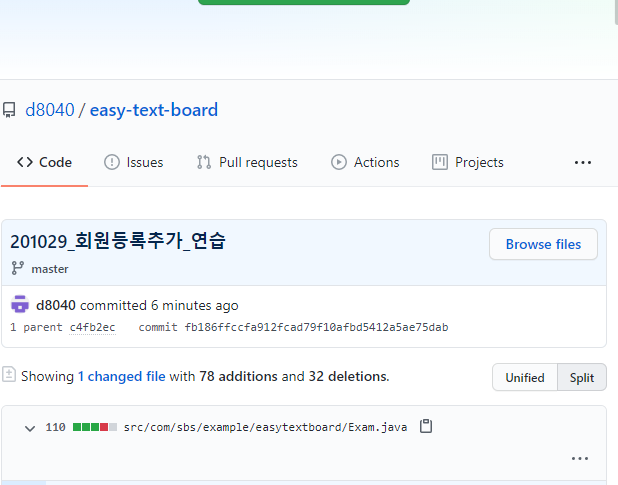Screen dimensions: 618x485
Task: Click the master branch name
Action: (50, 269)
